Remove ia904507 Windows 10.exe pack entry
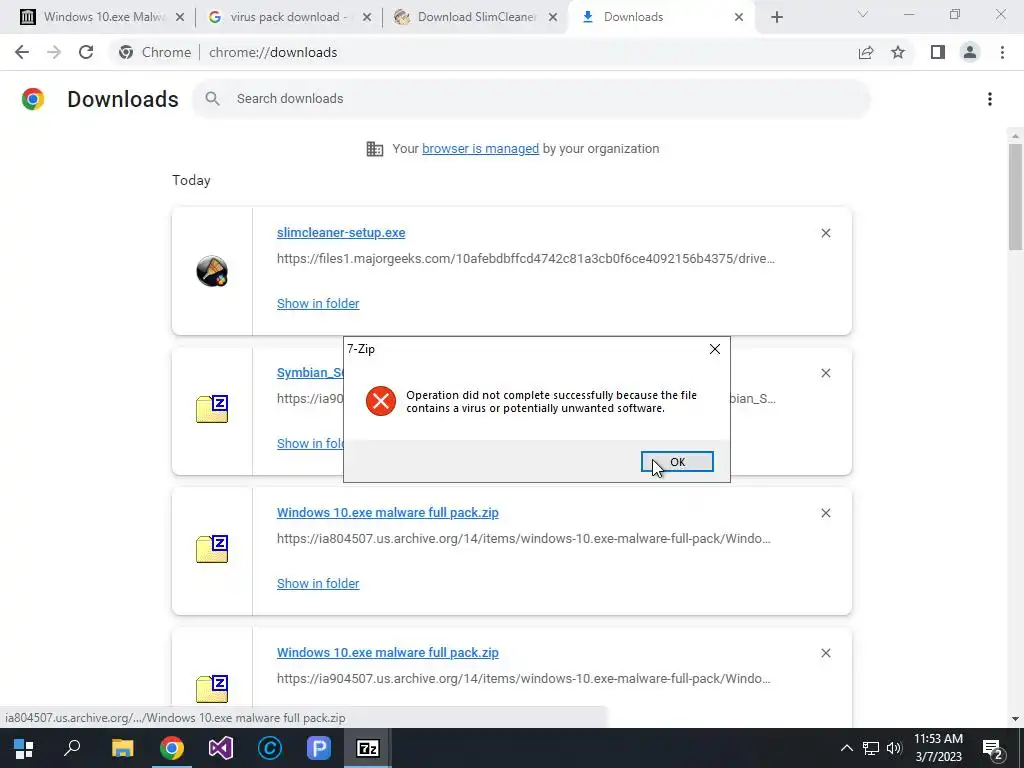This screenshot has width=1024, height=768. pos(825,653)
